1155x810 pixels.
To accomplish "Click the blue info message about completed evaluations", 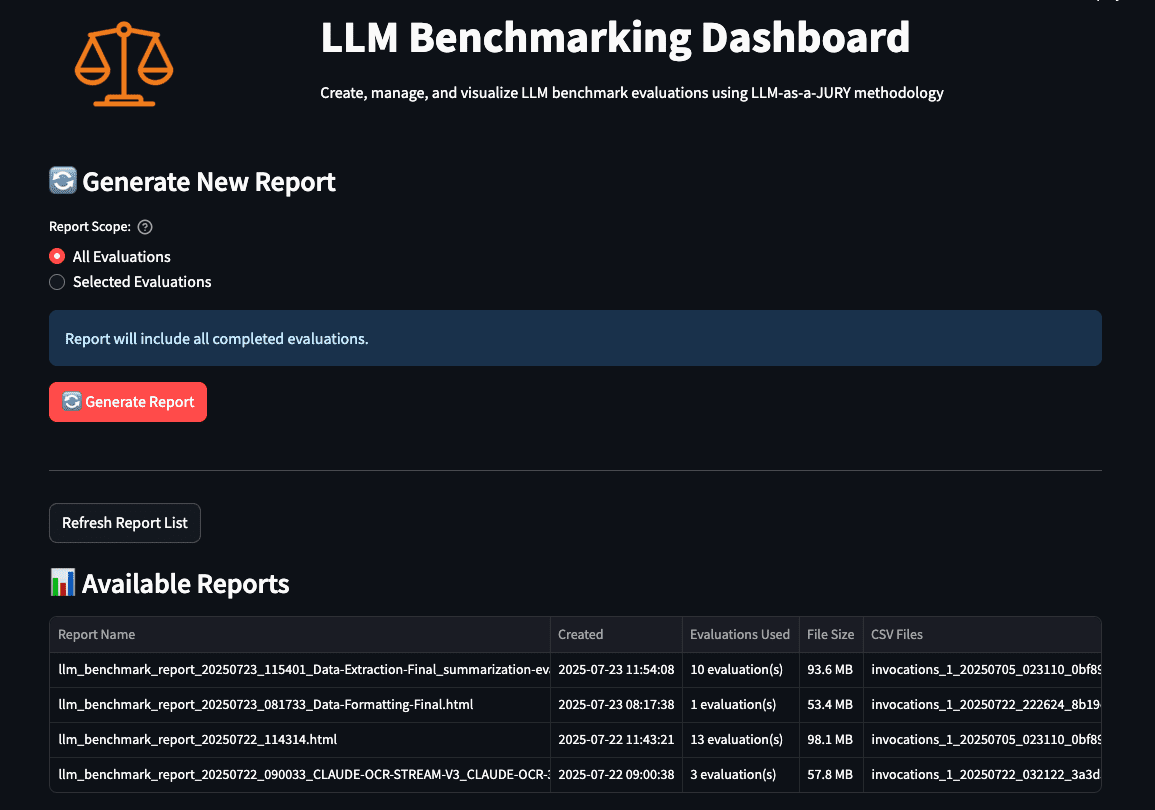I will (575, 338).
